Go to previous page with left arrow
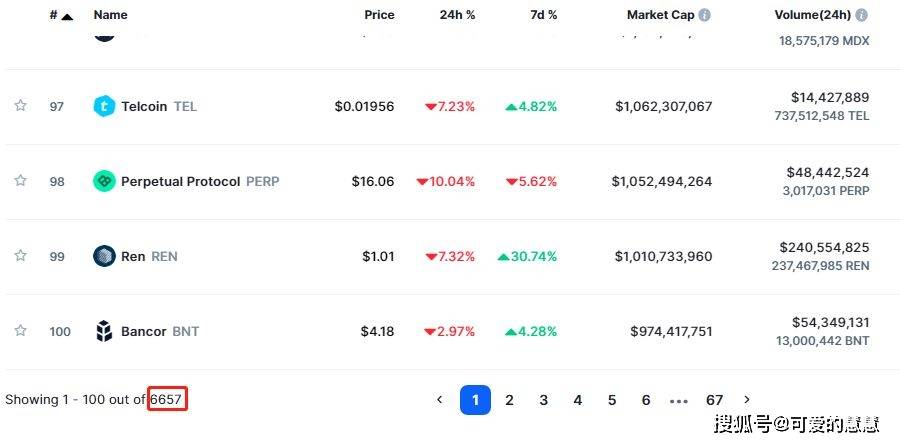This screenshot has width=900, height=444. pos(440,399)
